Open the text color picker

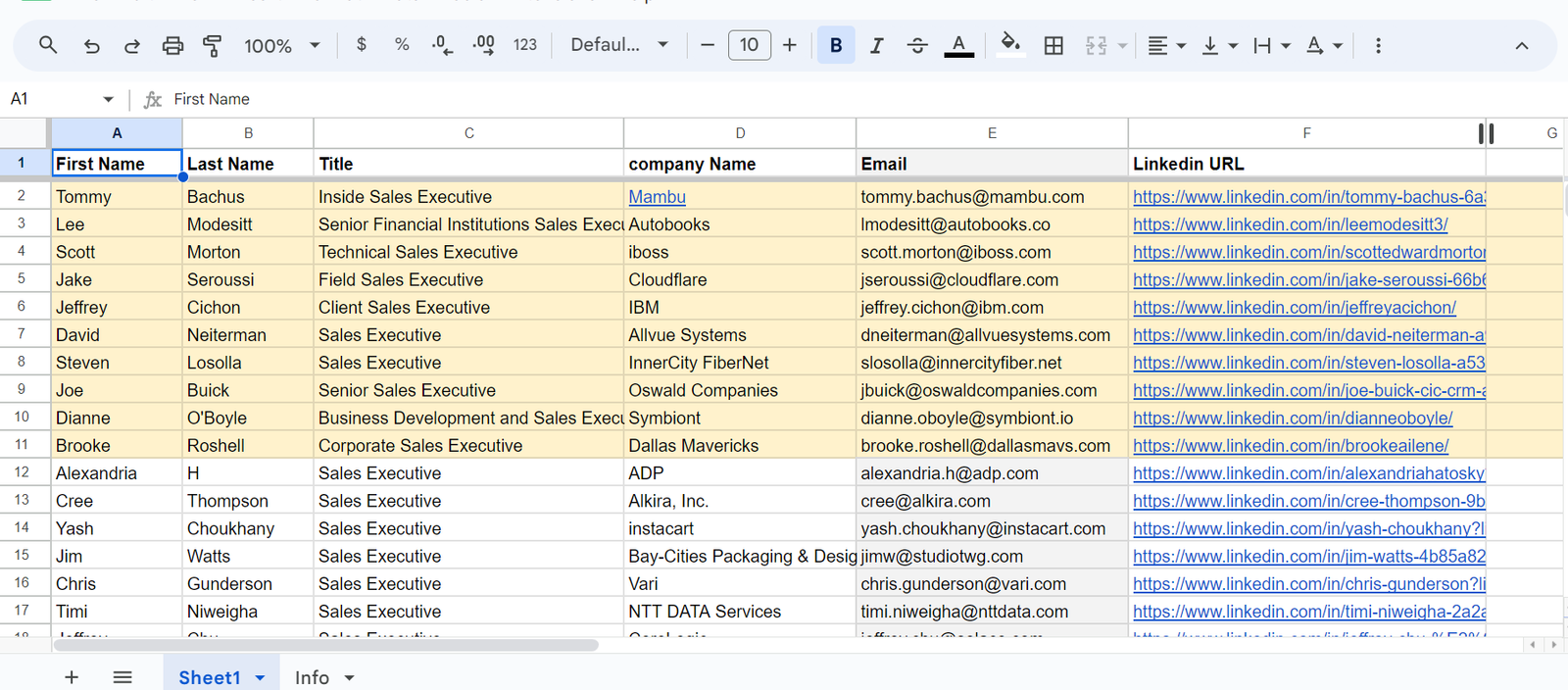point(958,45)
